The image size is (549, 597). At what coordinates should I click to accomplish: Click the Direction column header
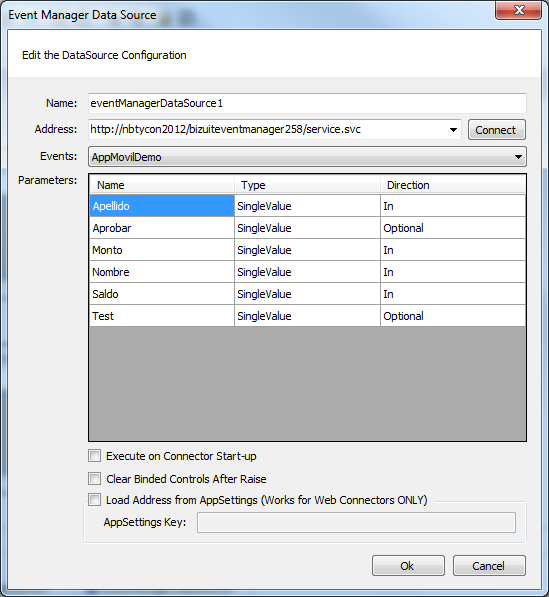tap(453, 185)
